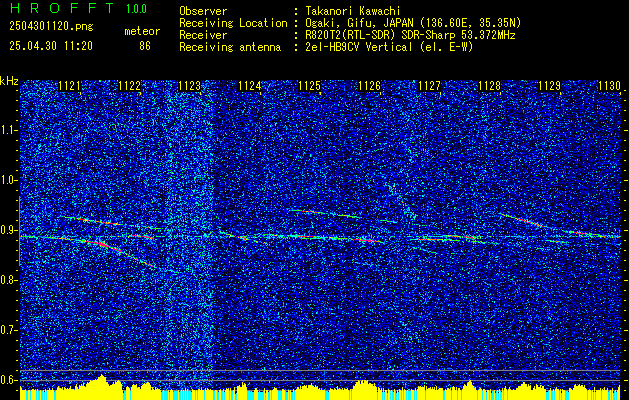629x400 pixels.
Task: Click the 1129 time marker
Action: click(x=549, y=86)
